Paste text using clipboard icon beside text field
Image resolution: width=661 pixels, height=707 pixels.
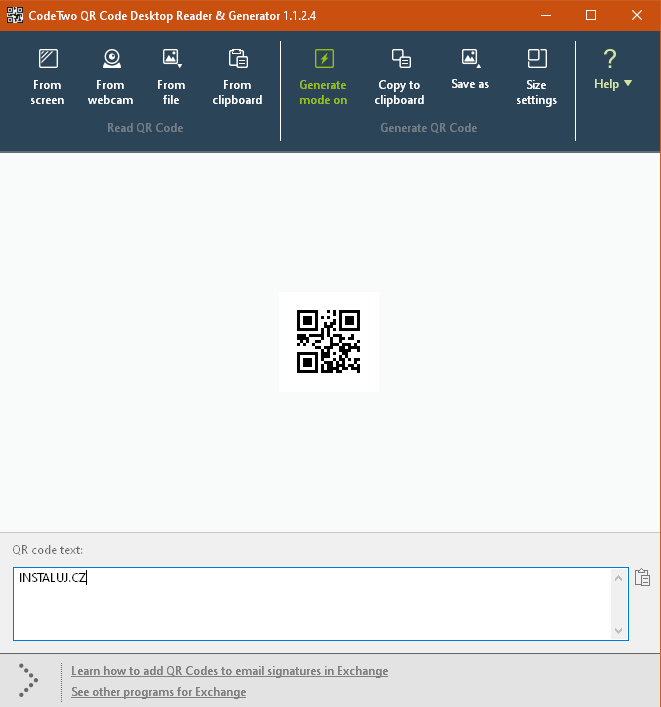[642, 577]
